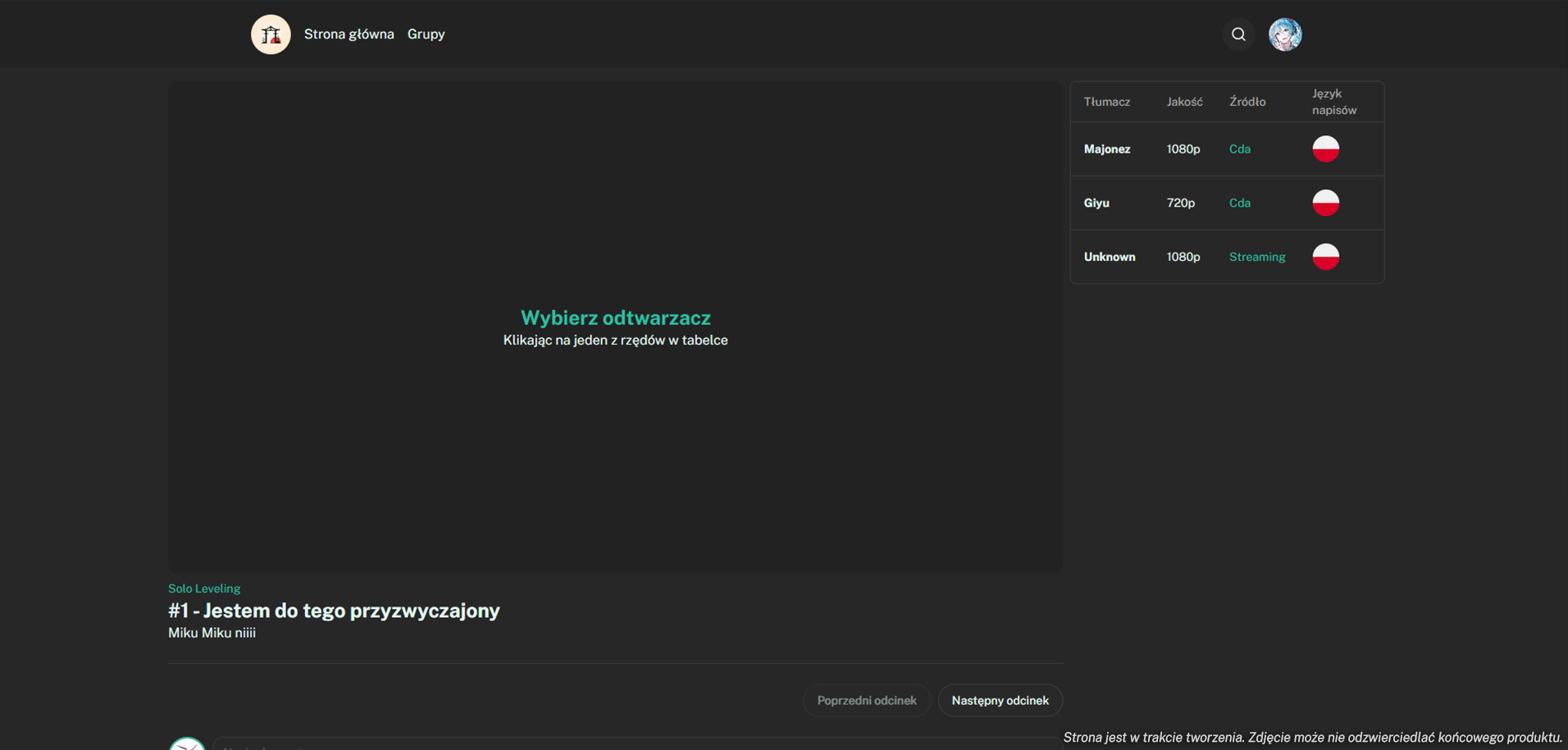The image size is (1568, 750).
Task: Click the Polish flag in Majonez row
Action: [1325, 149]
